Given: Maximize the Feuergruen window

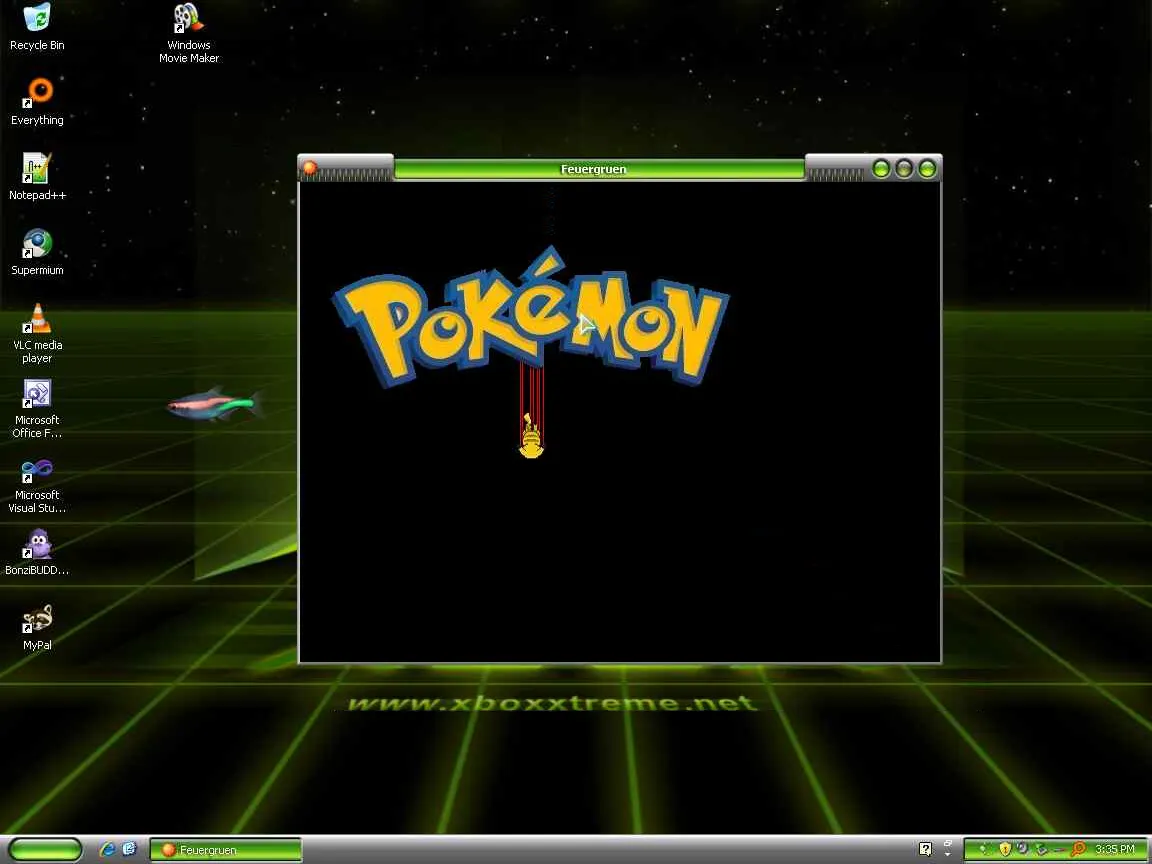Looking at the screenshot, I should pyautogui.click(x=904, y=169).
